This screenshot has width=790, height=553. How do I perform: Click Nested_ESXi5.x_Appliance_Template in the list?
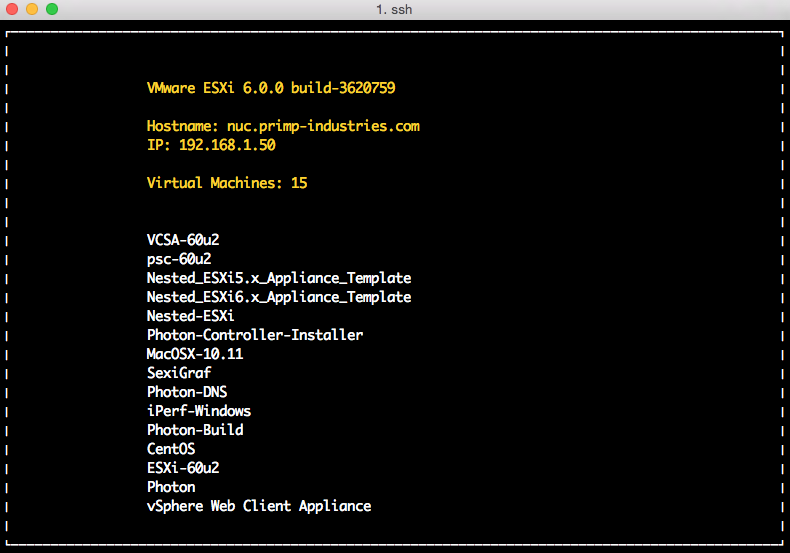tap(279, 278)
